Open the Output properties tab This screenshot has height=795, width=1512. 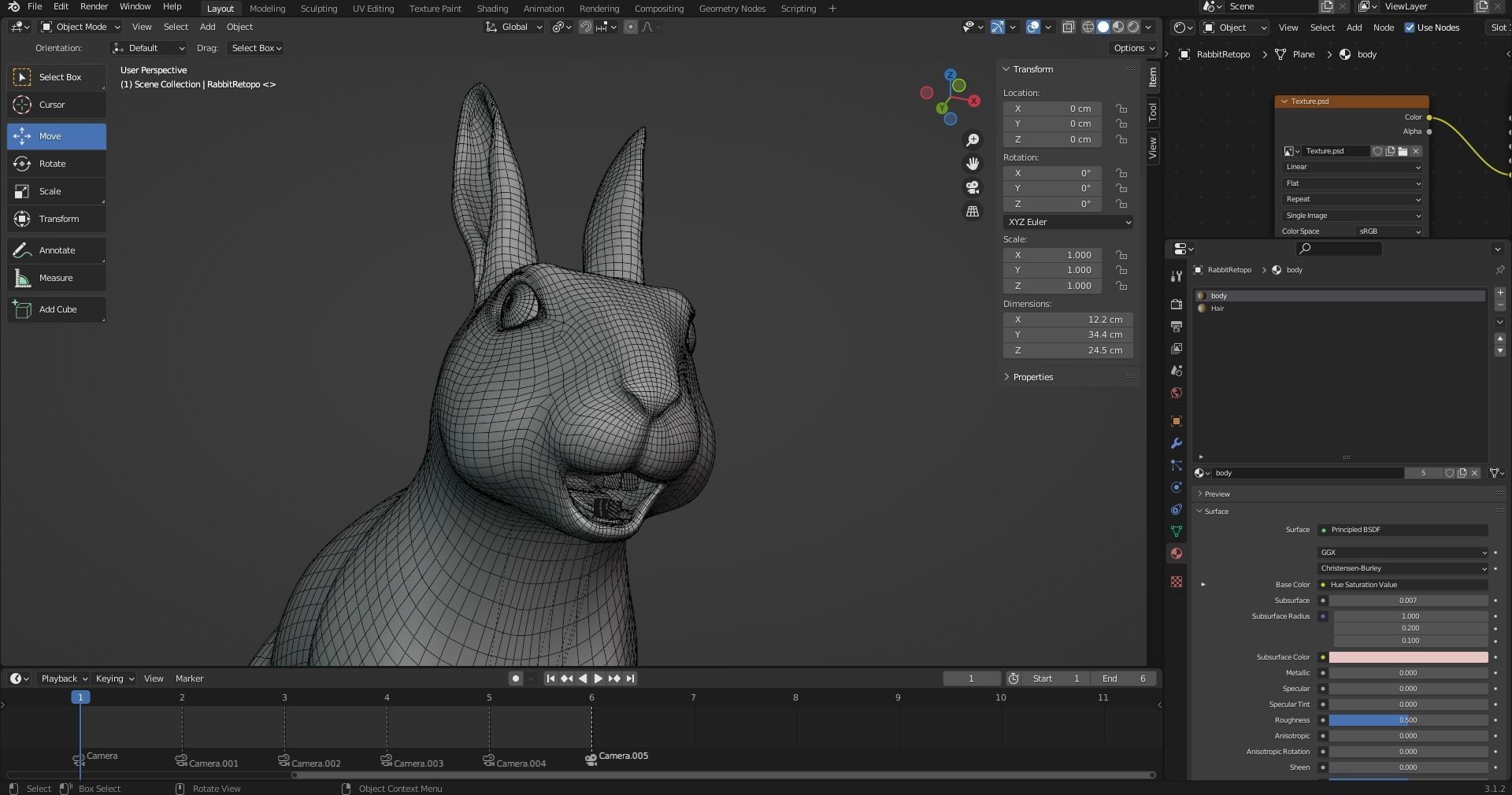(1177, 327)
